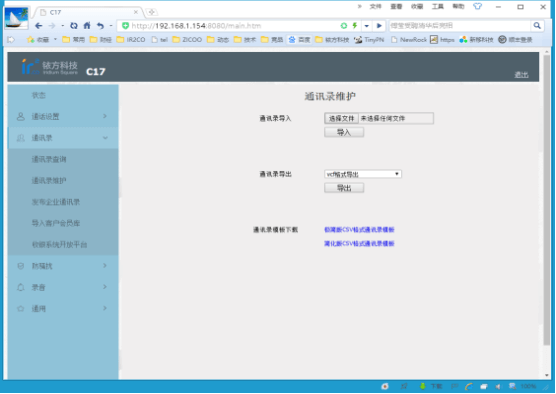The height and width of the screenshot is (394, 556).
Task: Open the 收藏 menu
Action: pyautogui.click(x=417, y=6)
